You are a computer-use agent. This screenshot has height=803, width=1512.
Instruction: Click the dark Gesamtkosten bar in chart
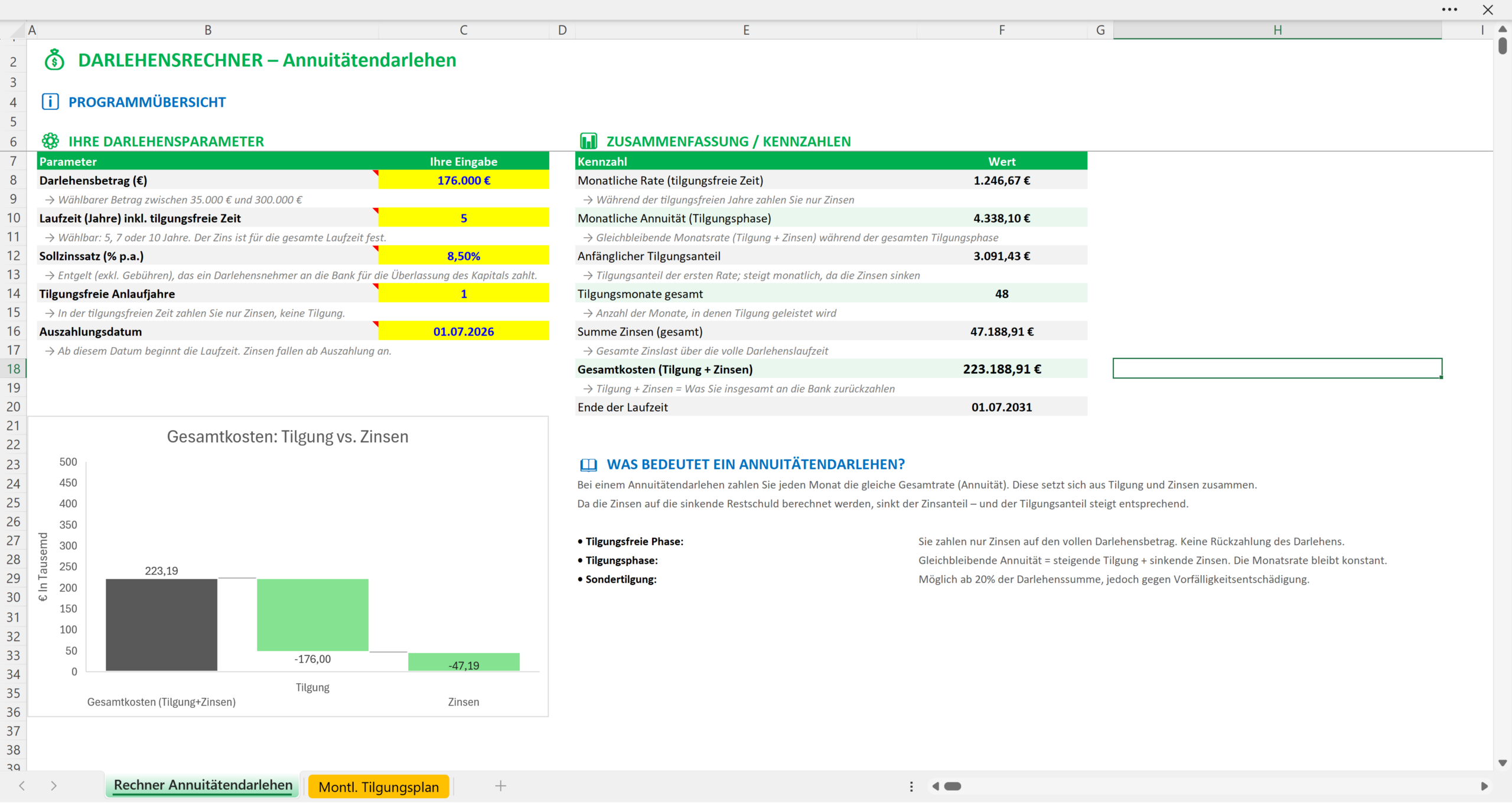pyautogui.click(x=161, y=625)
